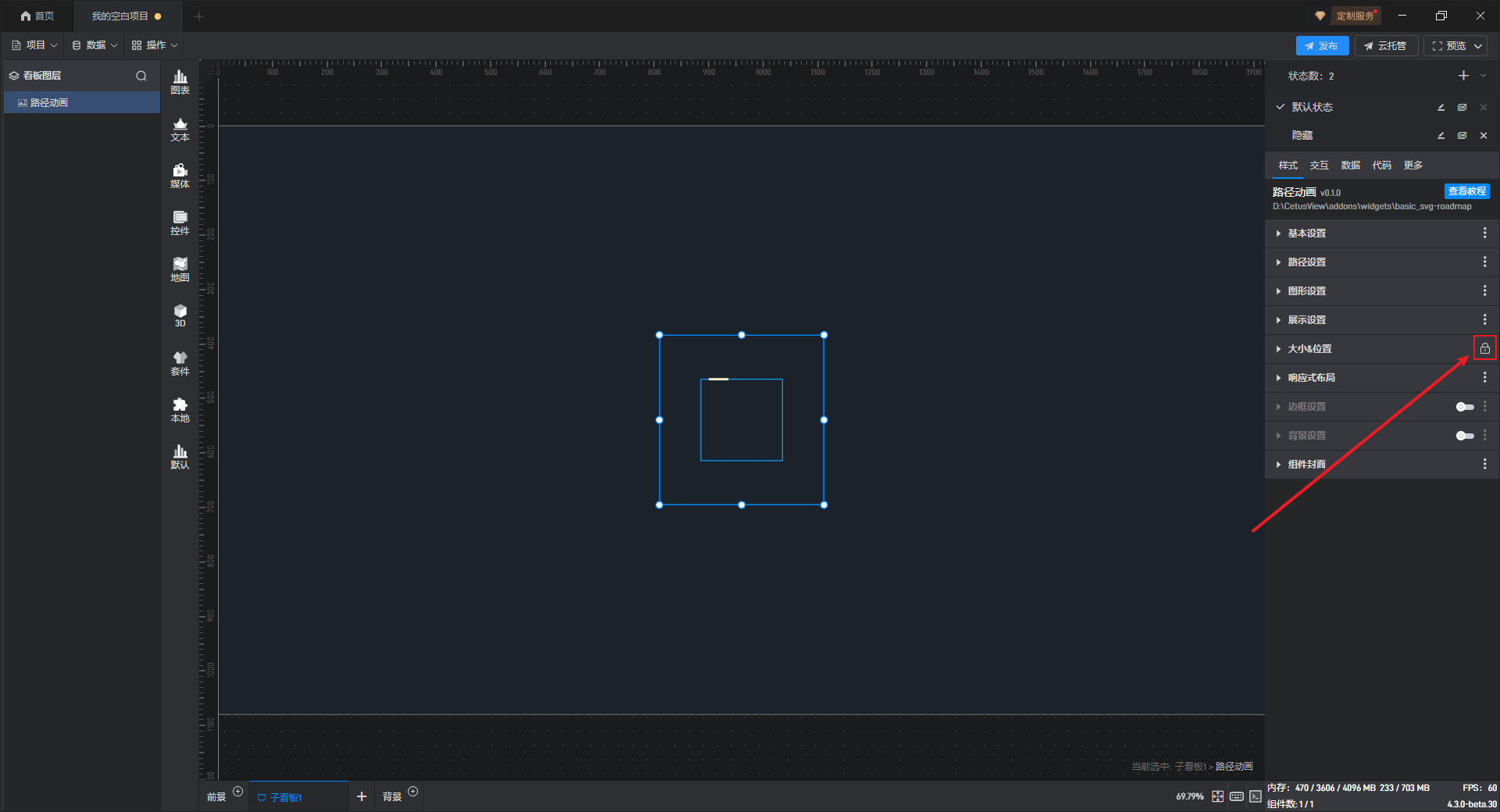Expand the 路径设置 section
Screen dimensions: 1500x812
pos(1381,262)
